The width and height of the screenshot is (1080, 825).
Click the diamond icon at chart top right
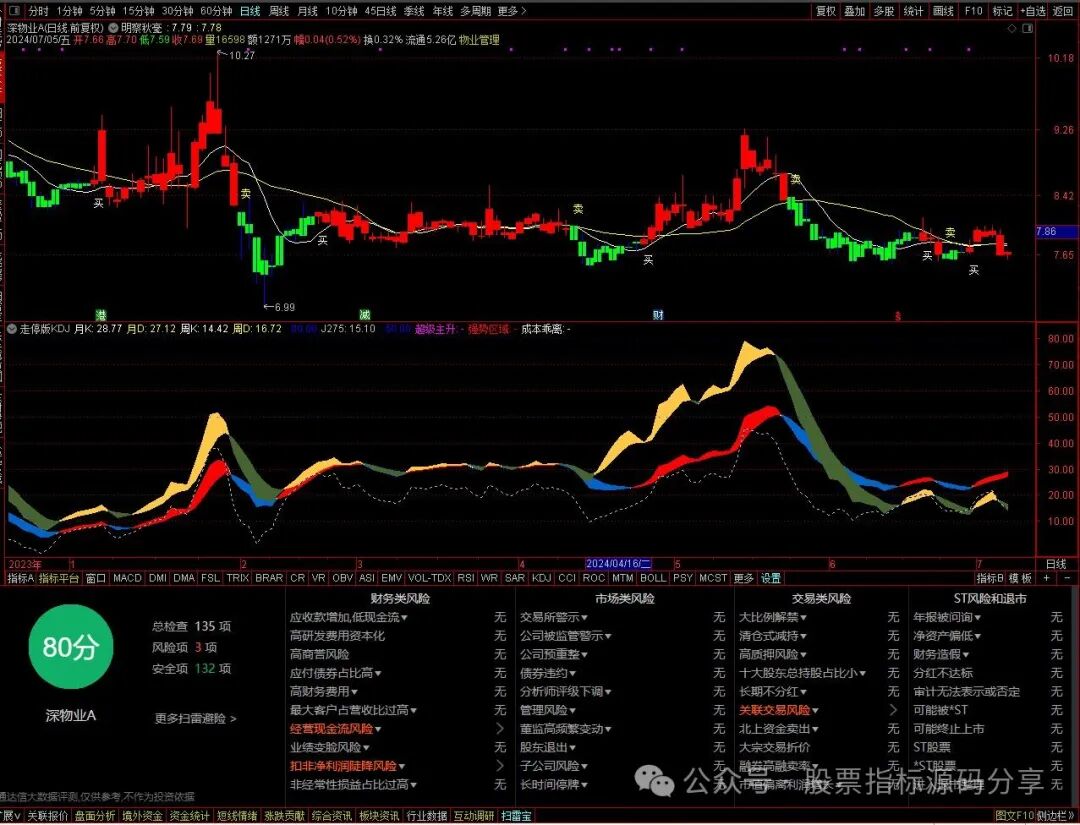click(x=1012, y=28)
